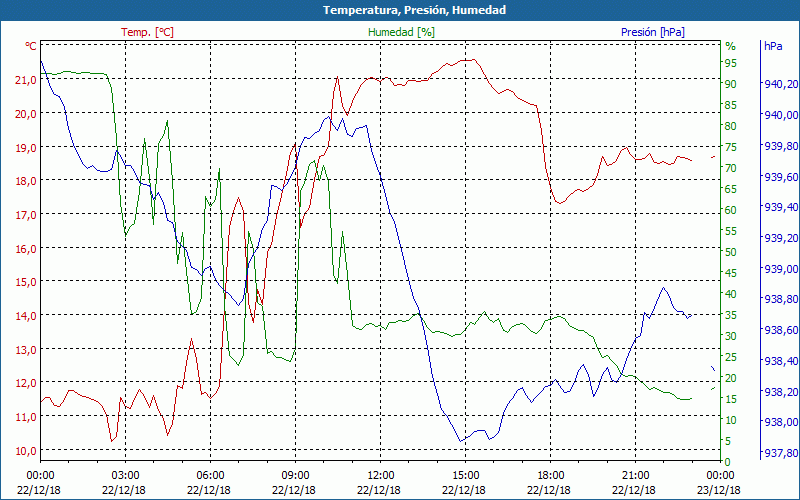Image resolution: width=800 pixels, height=500 pixels.
Task: Click humidity axis value 20
Action: click(731, 378)
